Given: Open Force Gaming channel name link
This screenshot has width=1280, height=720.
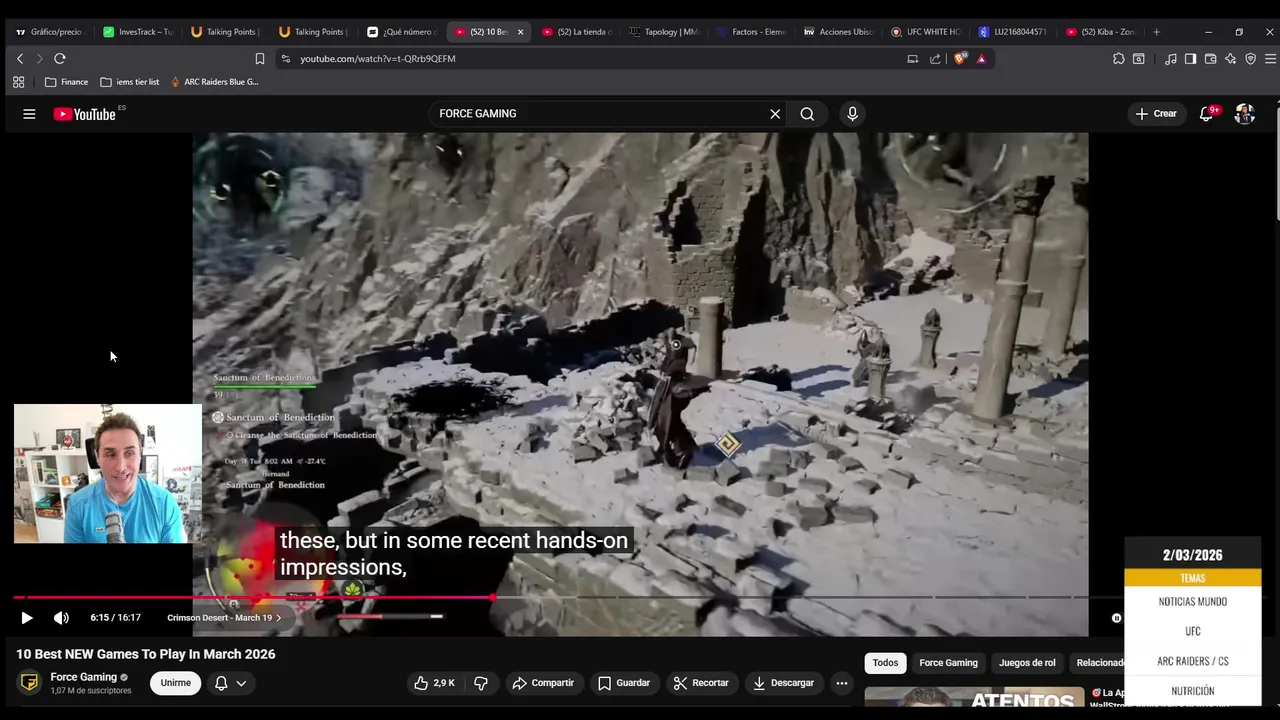Looking at the screenshot, I should click(84, 677).
